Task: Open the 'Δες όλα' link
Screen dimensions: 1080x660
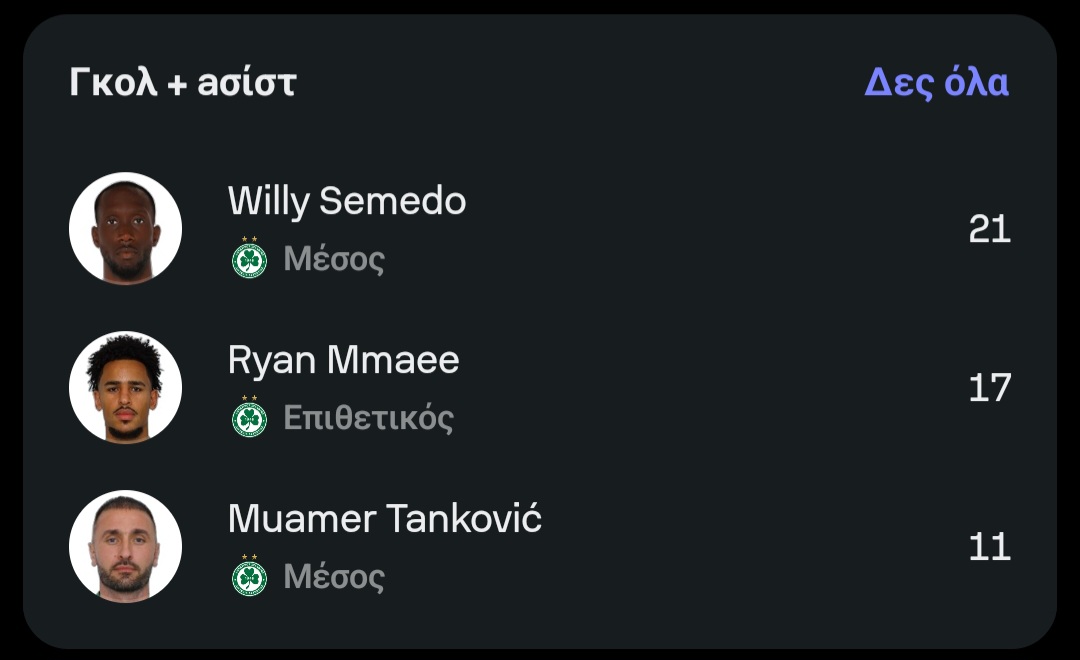Action: (x=936, y=83)
